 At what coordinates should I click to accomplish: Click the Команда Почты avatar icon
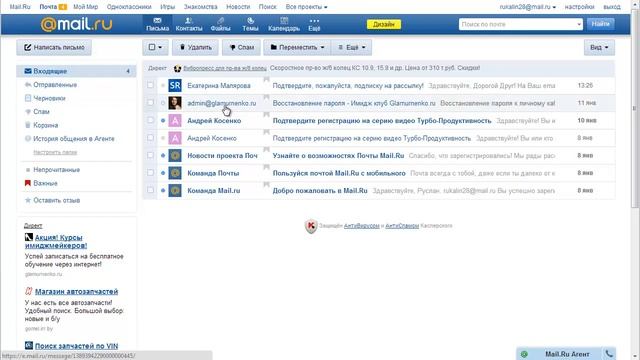tap(175, 173)
